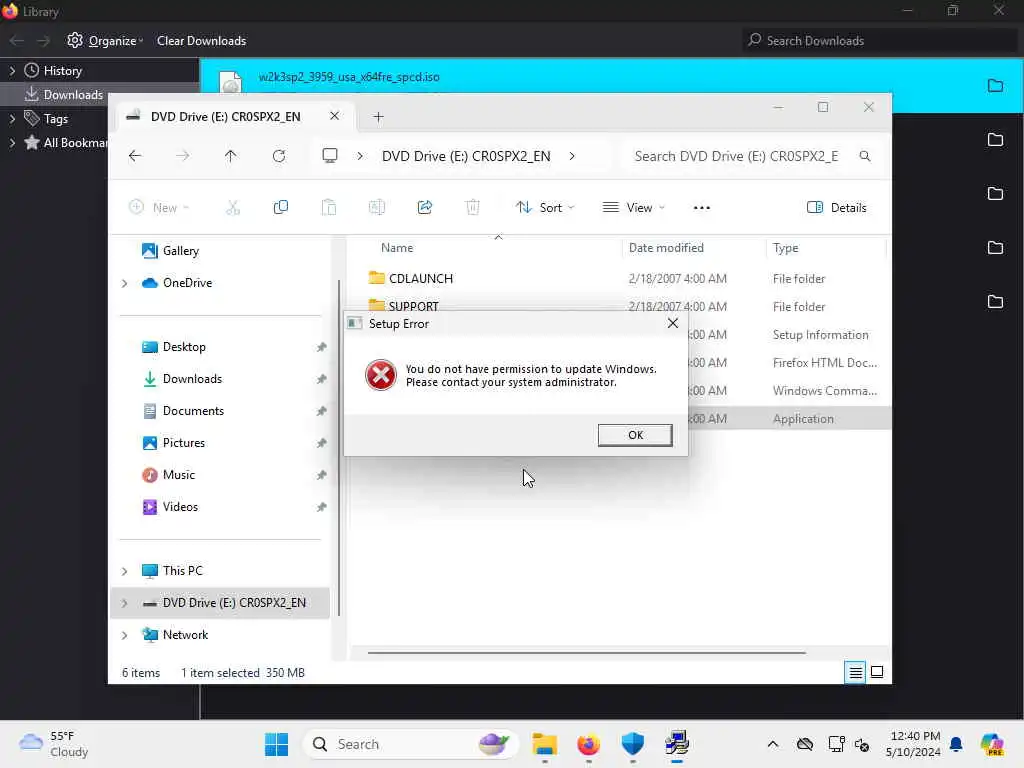This screenshot has width=1024, height=768.
Task: Click the Rename icon in Explorer toolbar
Action: tap(377, 208)
